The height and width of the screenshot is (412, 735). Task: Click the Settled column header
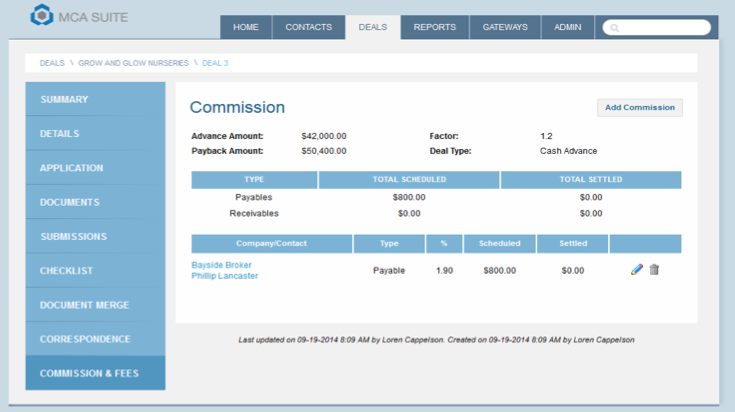click(x=573, y=244)
